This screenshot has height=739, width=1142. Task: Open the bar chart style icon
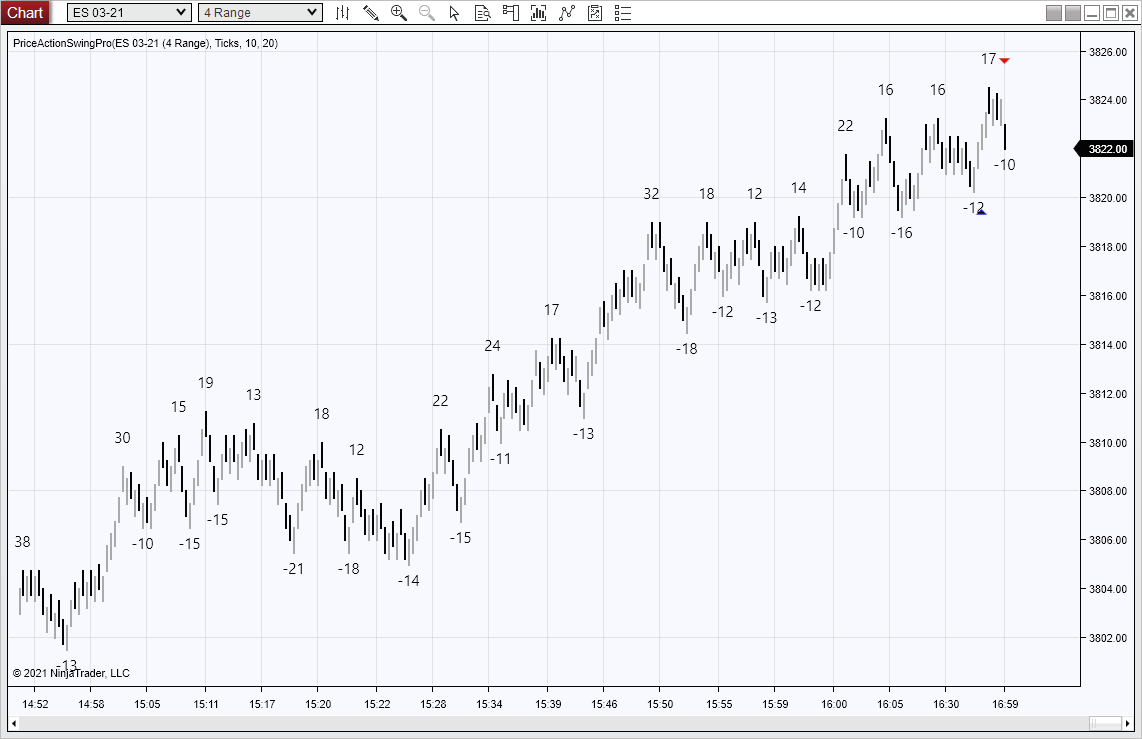(x=342, y=12)
